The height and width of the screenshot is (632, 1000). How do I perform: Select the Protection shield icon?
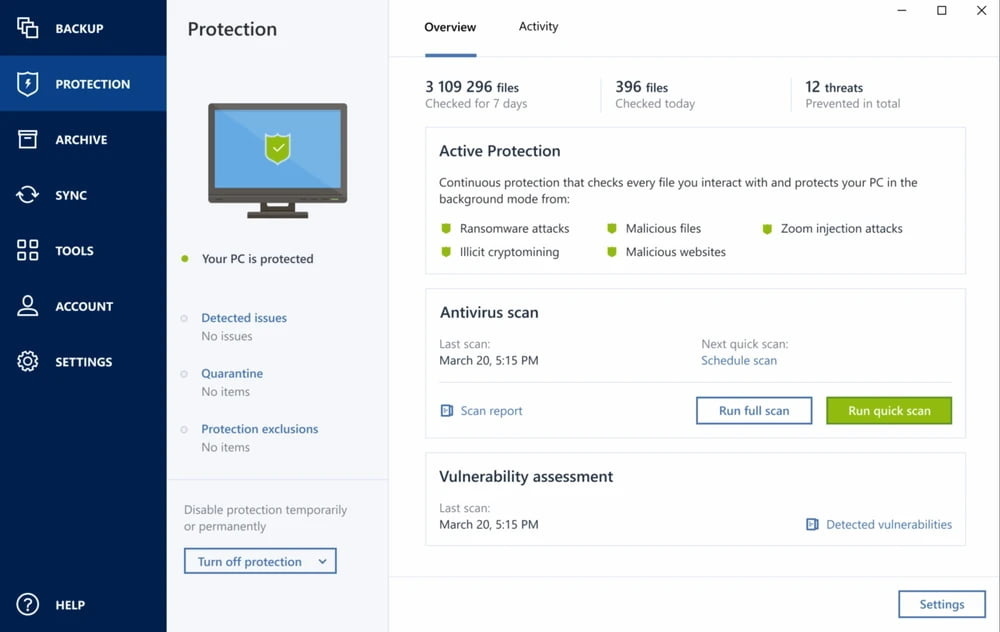(28, 83)
